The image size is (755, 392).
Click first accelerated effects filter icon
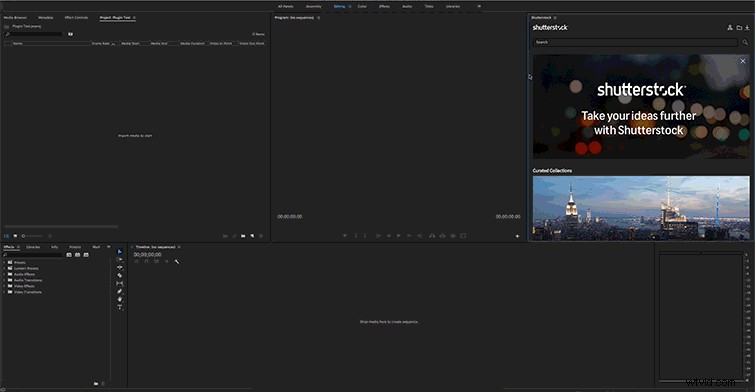69,255
